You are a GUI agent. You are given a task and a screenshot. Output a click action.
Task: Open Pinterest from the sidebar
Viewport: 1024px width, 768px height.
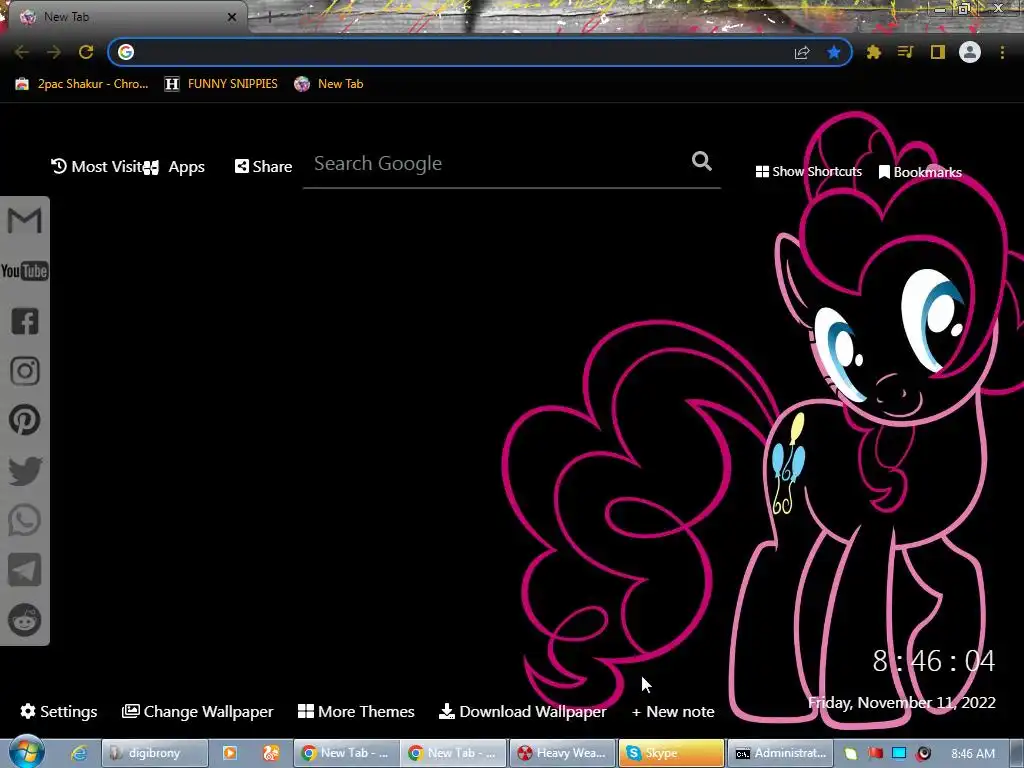[25, 421]
